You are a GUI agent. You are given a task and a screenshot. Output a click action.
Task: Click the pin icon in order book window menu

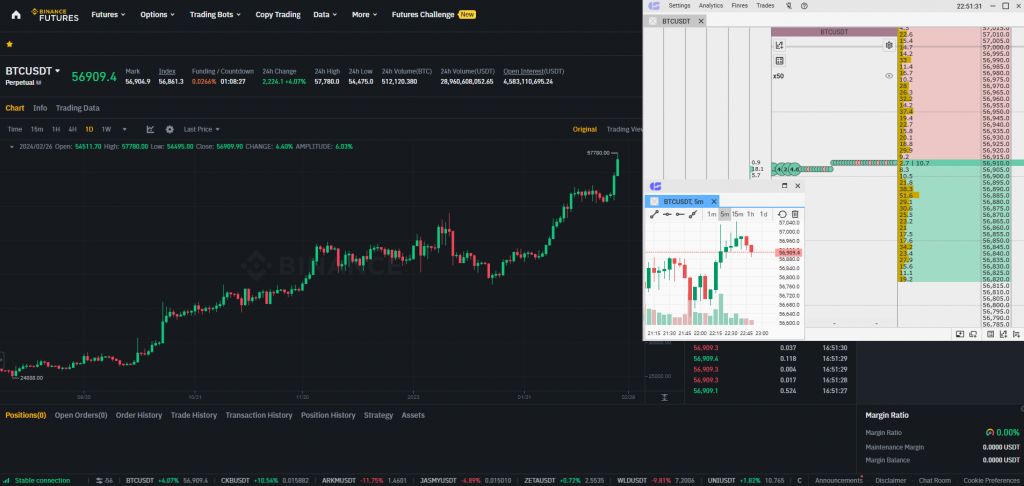click(x=788, y=6)
